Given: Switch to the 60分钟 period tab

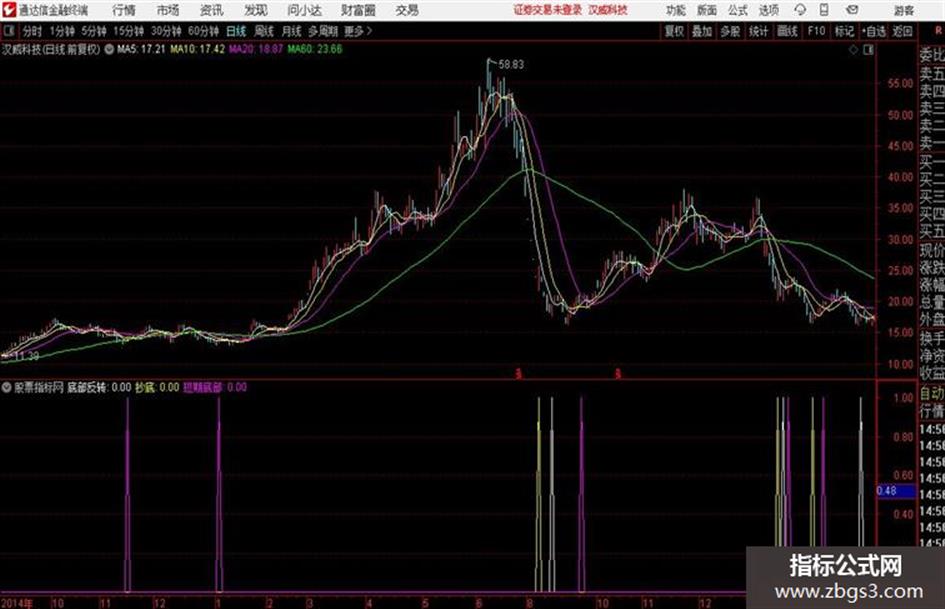Looking at the screenshot, I should (203, 31).
